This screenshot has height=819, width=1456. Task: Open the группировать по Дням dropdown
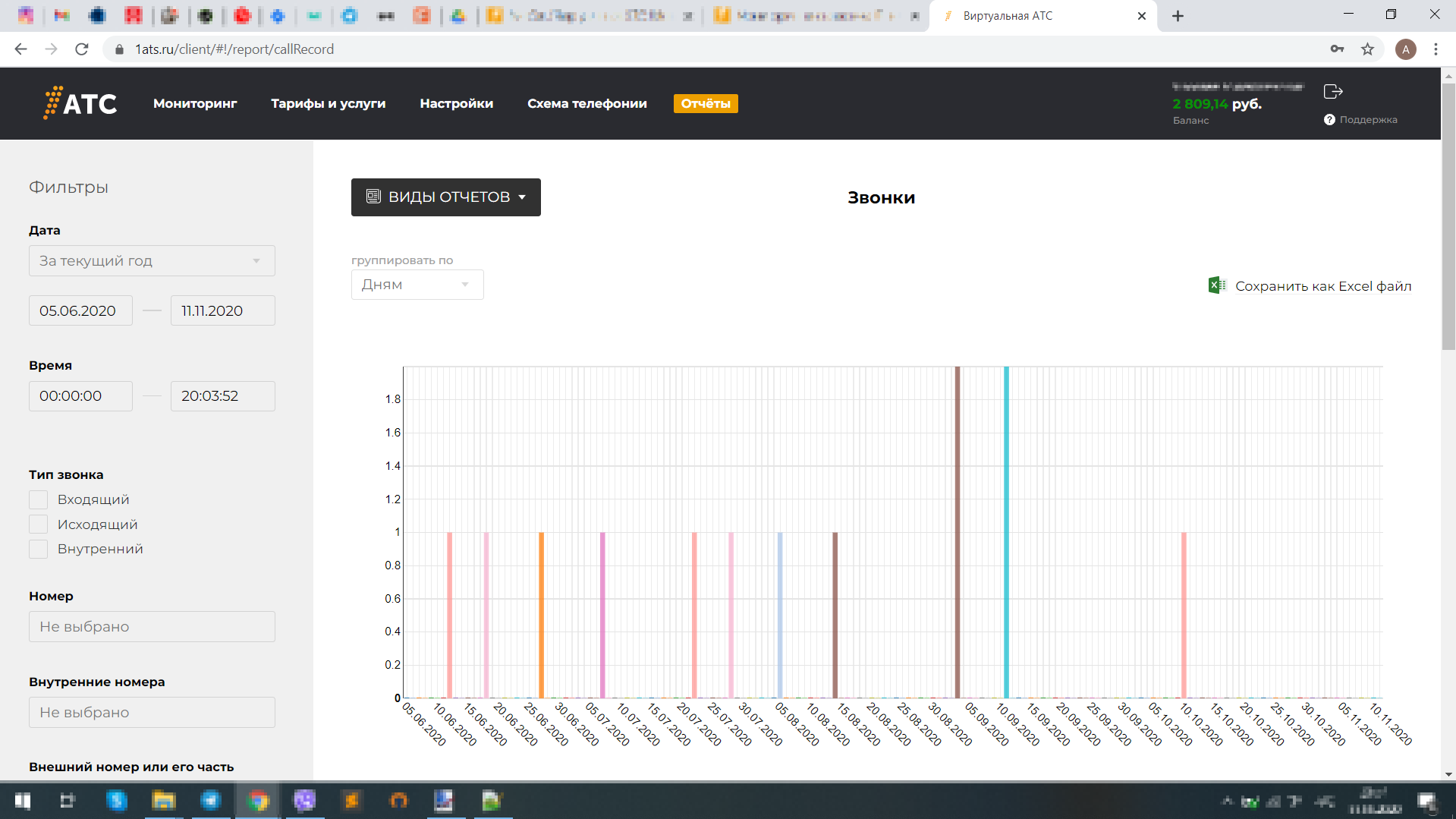[417, 285]
